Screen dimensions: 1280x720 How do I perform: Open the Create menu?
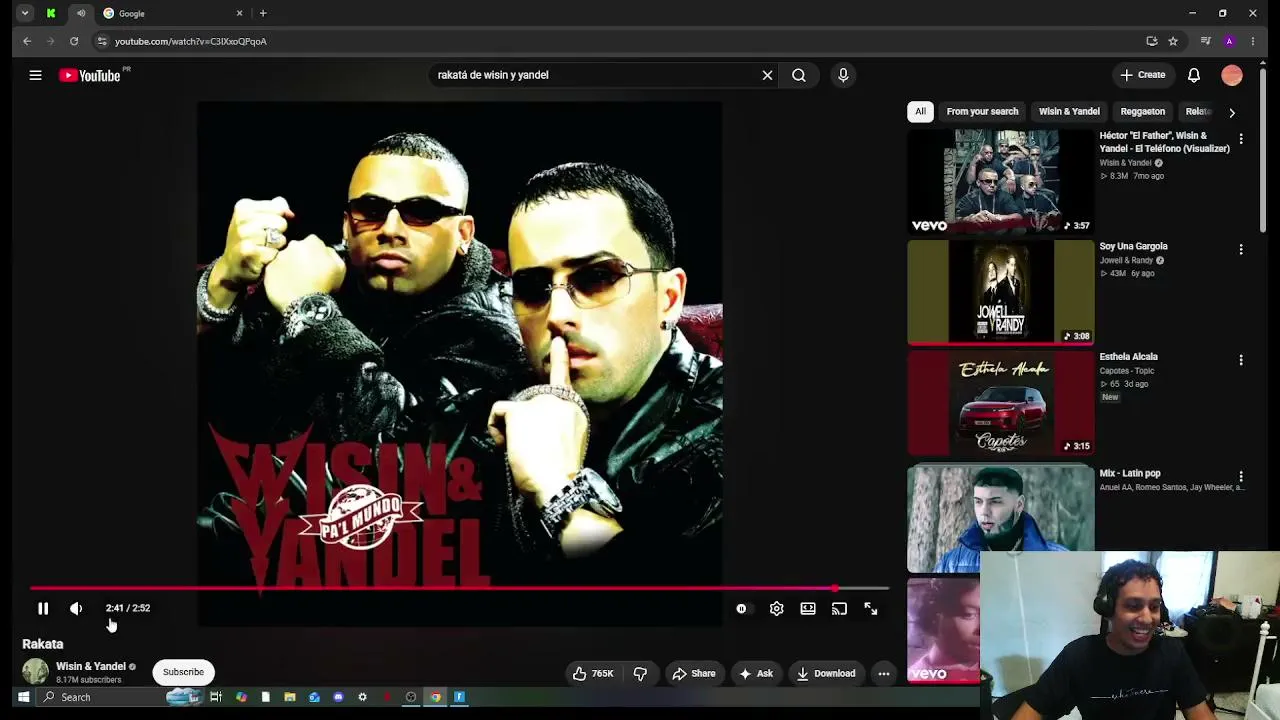point(1143,75)
